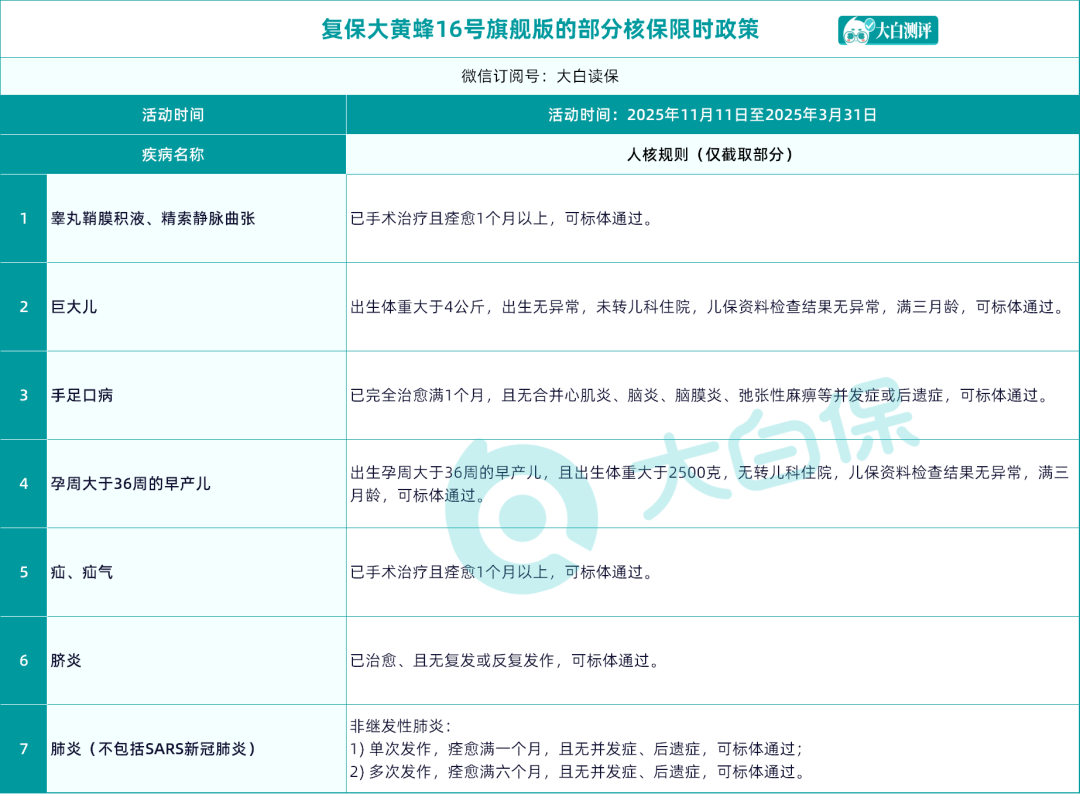The image size is (1080, 794).
Task: Select the 疾病名称 column header
Action: pyautogui.click(x=173, y=155)
